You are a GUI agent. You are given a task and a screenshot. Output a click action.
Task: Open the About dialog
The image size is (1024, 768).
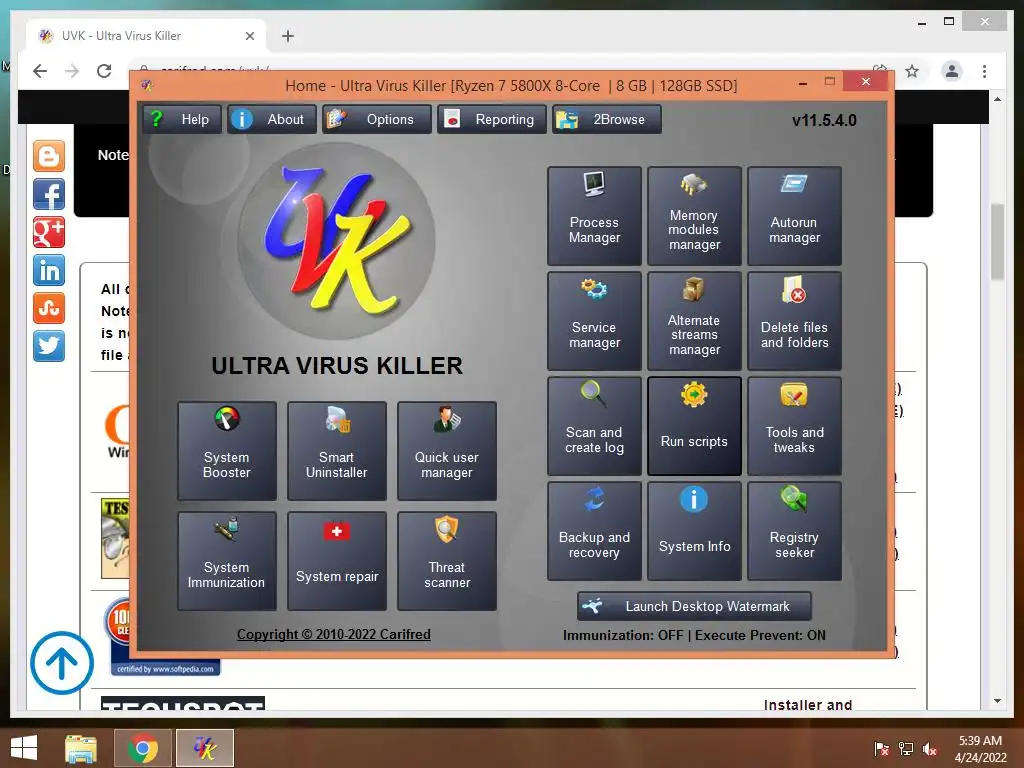coord(272,120)
